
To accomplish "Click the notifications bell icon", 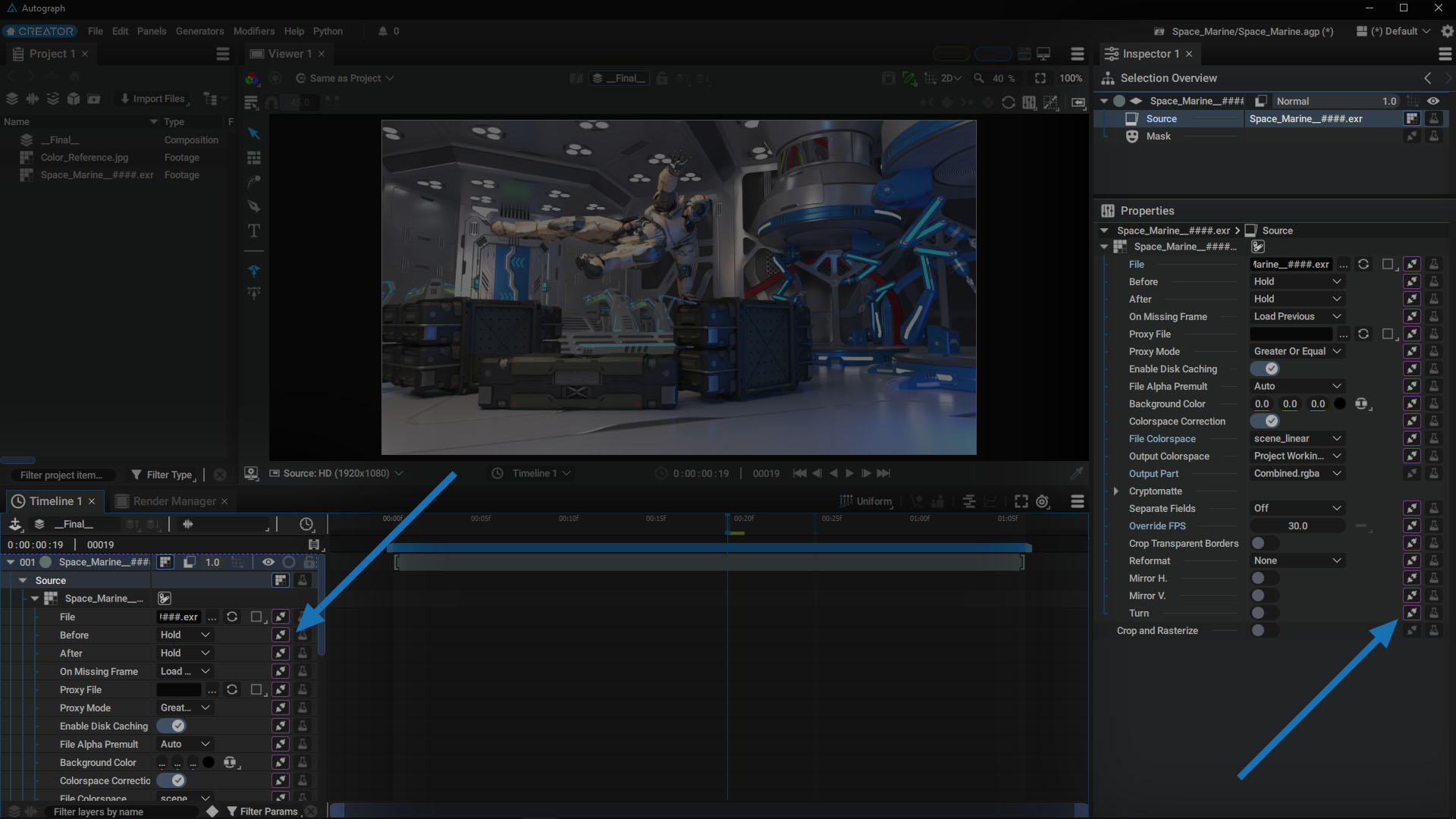I will (x=383, y=31).
